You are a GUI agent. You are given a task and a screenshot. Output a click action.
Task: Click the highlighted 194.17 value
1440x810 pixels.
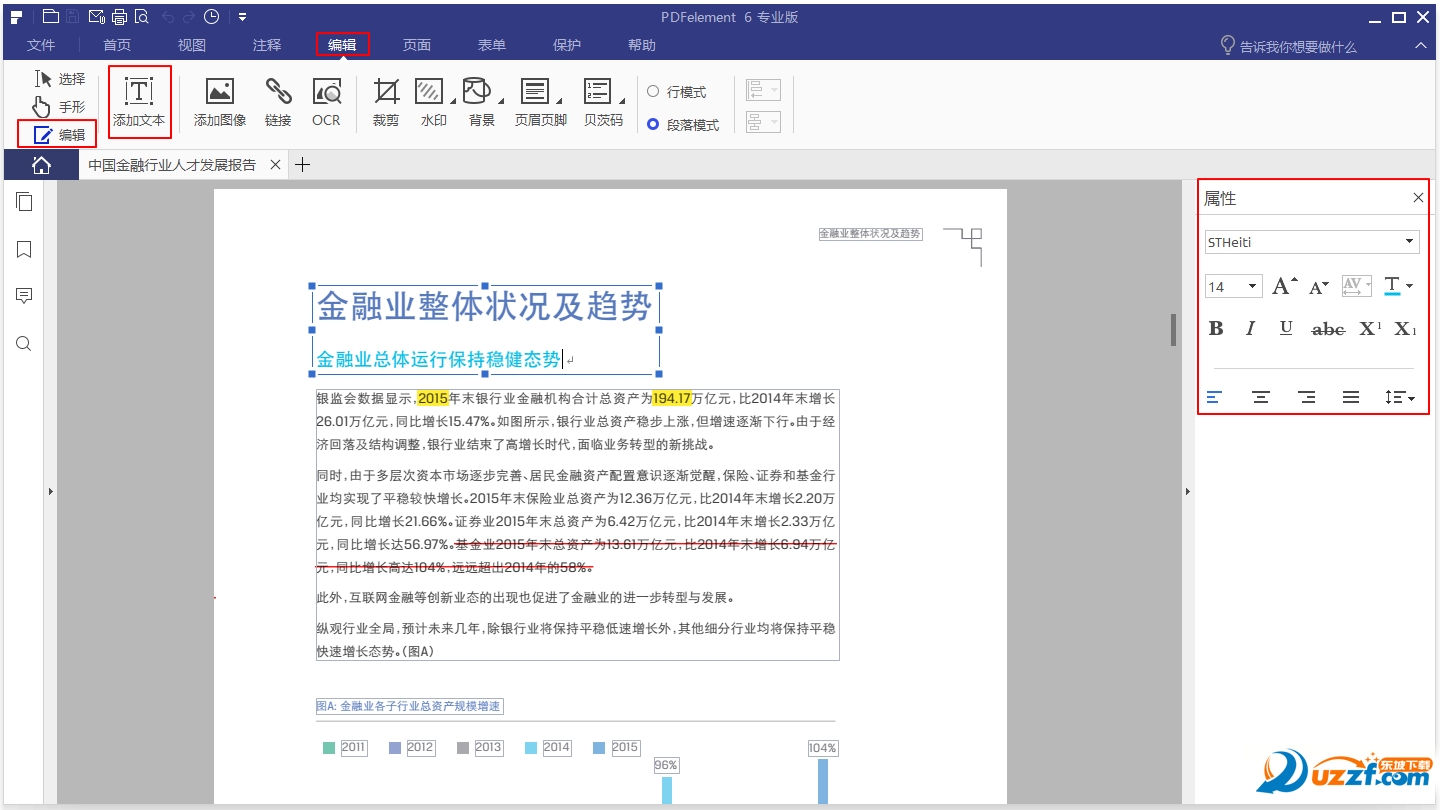click(672, 398)
